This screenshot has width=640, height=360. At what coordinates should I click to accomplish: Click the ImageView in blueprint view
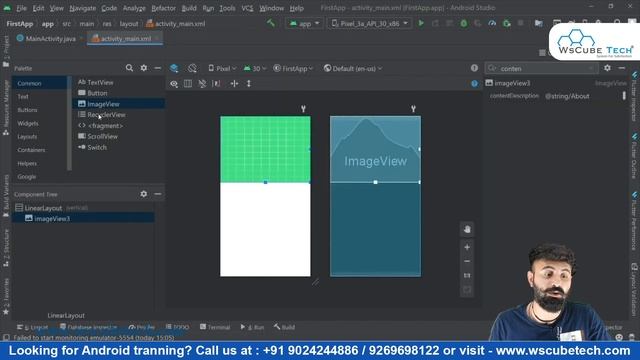coord(375,149)
